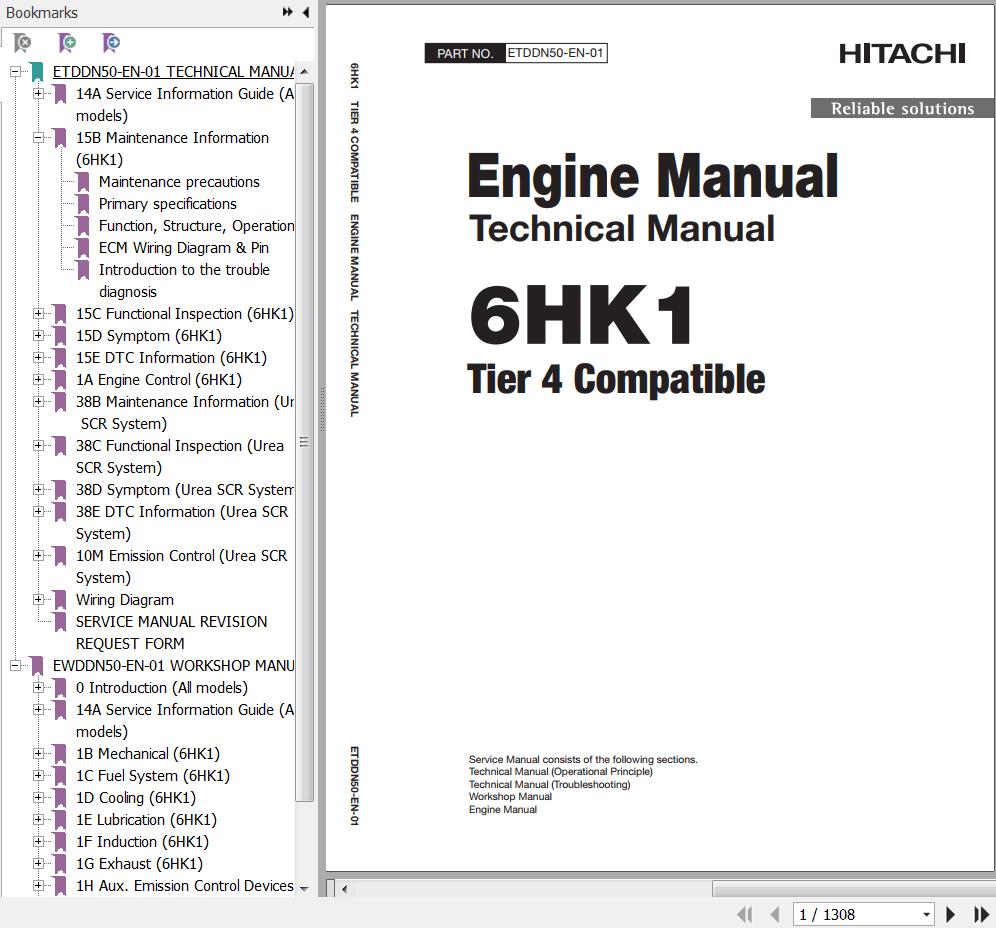
Task: Open SERVICE MANUAL REVISION REQUEST FORM bookmark
Action: [x=172, y=632]
